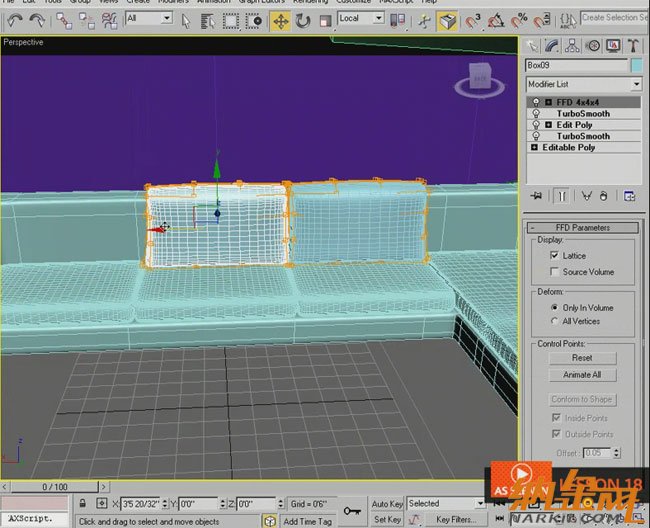Open the Configure Modifier Sets icon
Viewport: 650px width, 528px height.
(629, 196)
